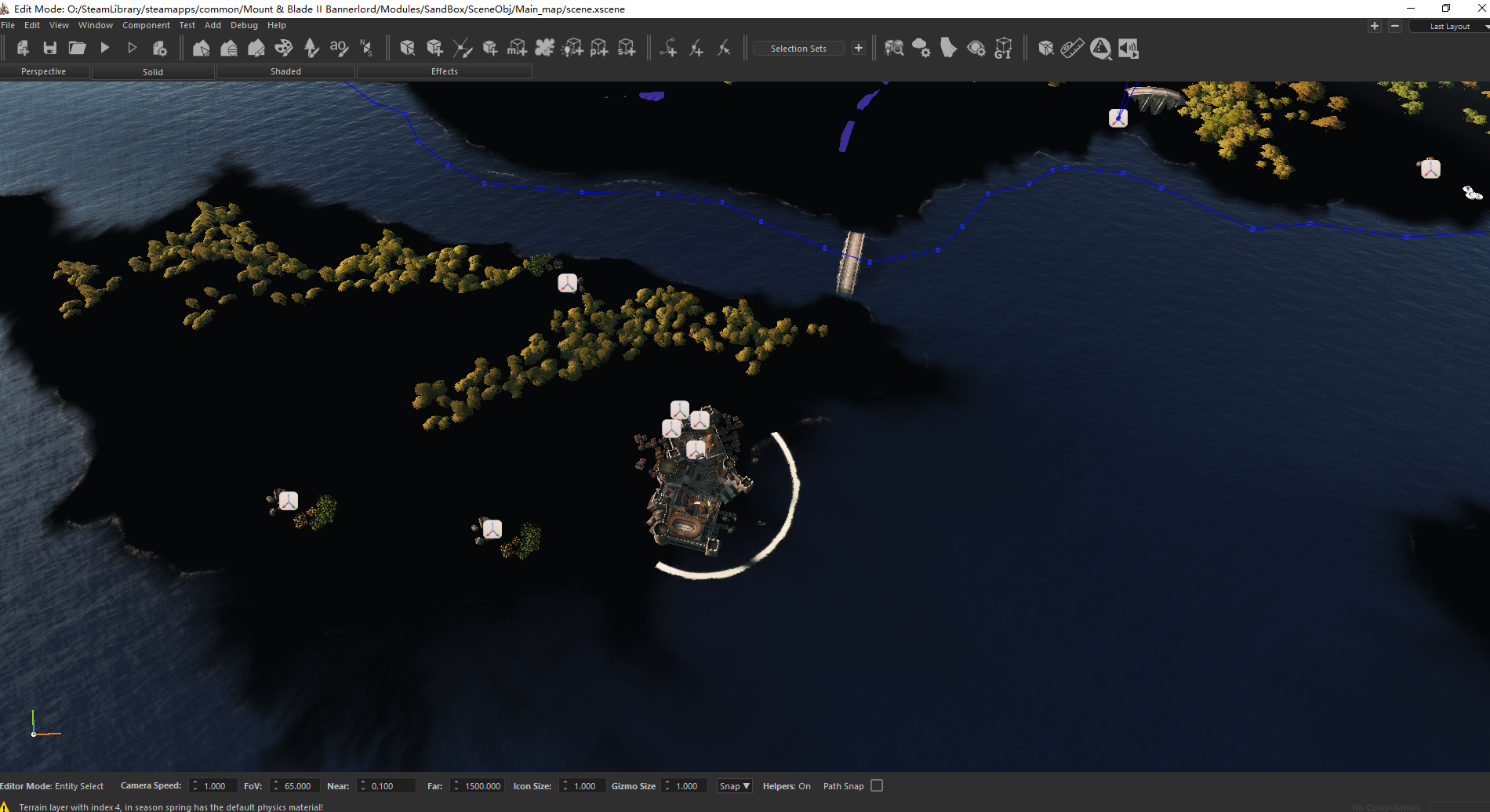Screen dimensions: 1490x812
Task: Open the View menu
Action: pos(59,25)
